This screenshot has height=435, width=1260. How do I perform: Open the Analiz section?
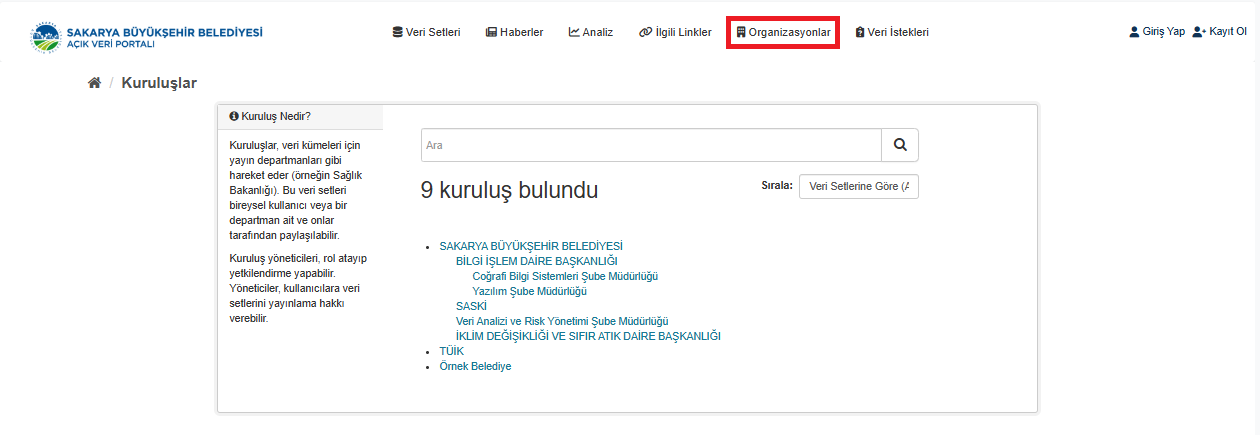click(591, 32)
